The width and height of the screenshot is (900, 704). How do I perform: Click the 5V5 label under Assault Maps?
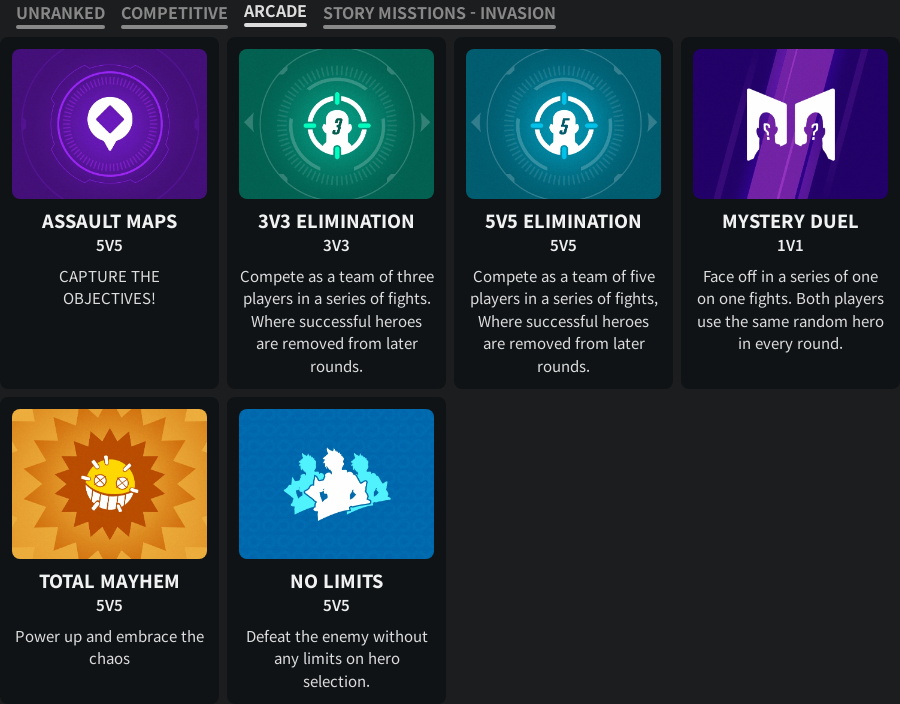(x=110, y=246)
